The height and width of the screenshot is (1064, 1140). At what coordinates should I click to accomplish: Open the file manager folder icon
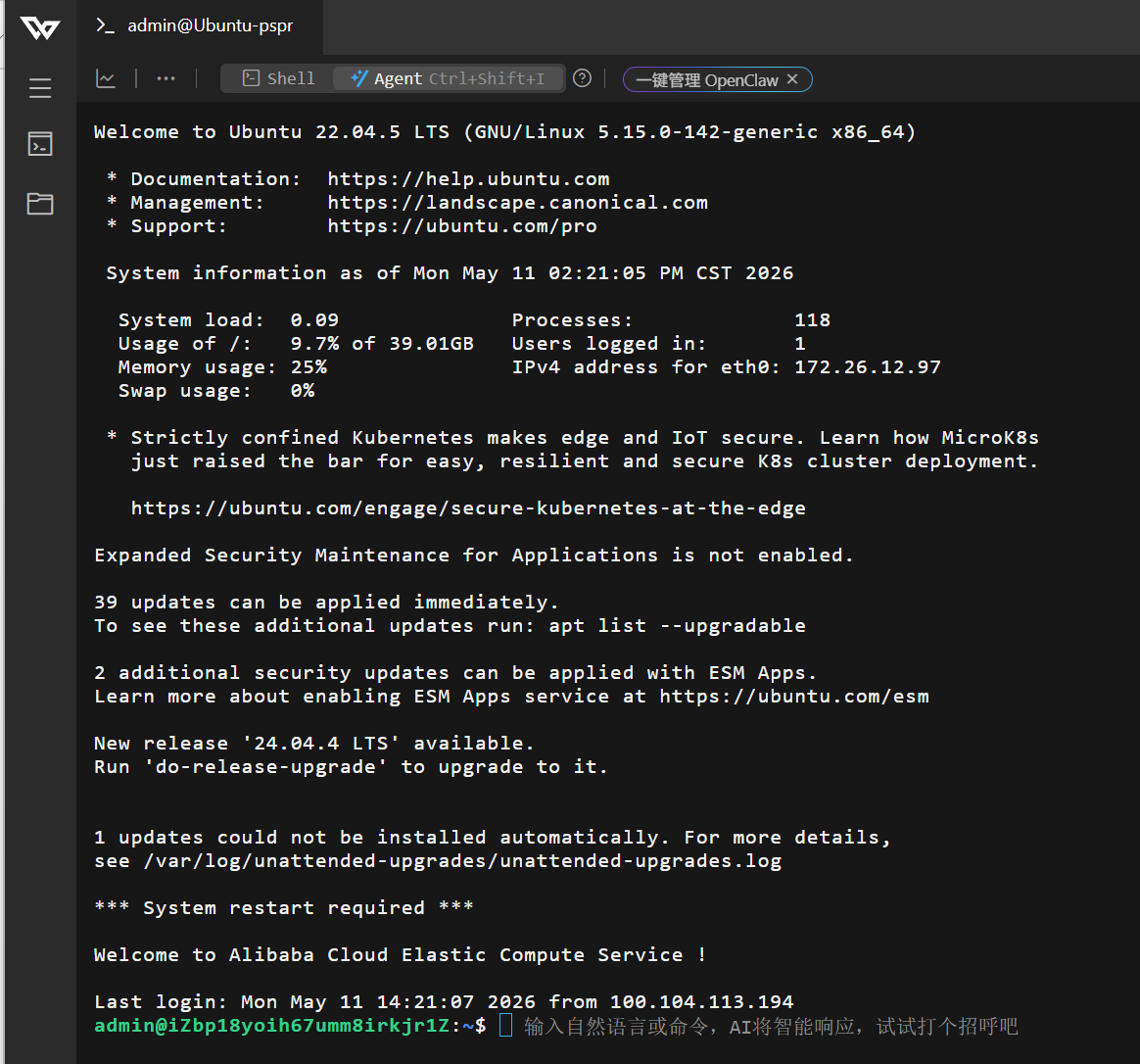click(40, 203)
